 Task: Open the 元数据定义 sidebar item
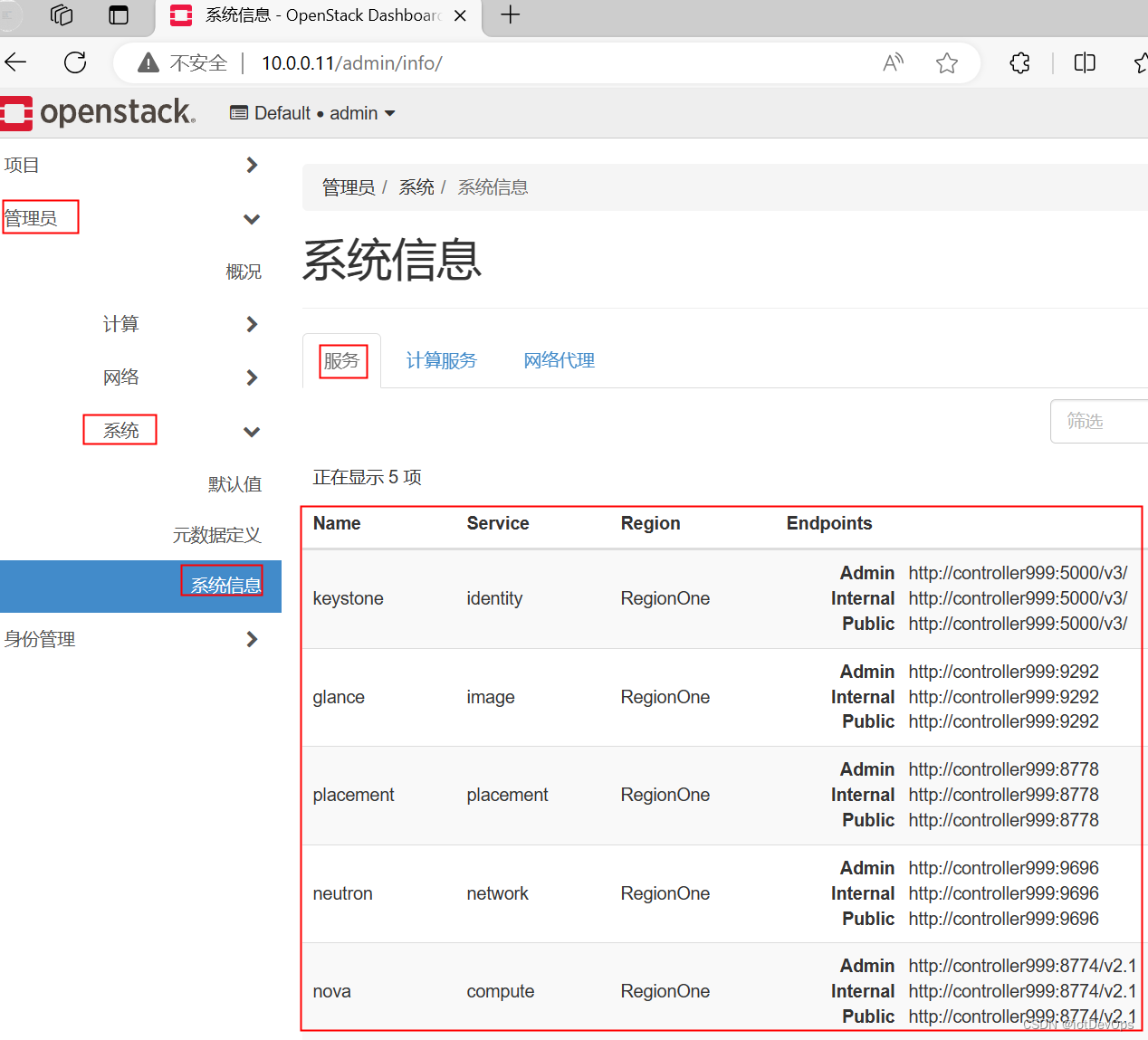point(217,535)
